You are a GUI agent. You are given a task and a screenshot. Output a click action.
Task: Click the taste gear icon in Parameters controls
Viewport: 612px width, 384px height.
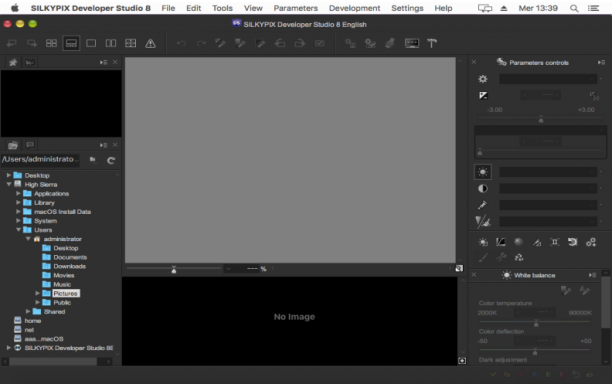pos(483,79)
